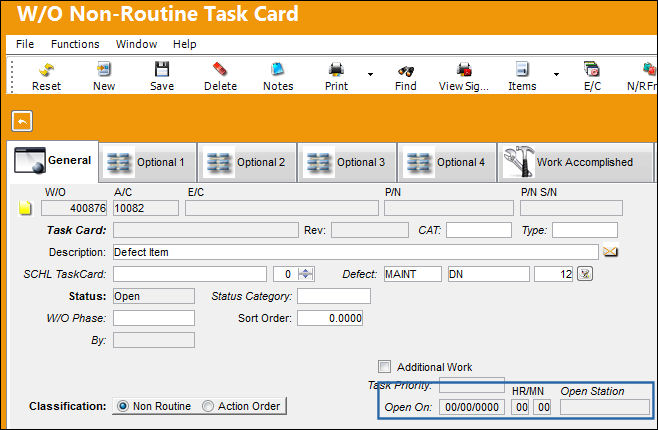The width and height of the screenshot is (658, 430).
Task: Open the Functions menu
Action: pyautogui.click(x=75, y=44)
